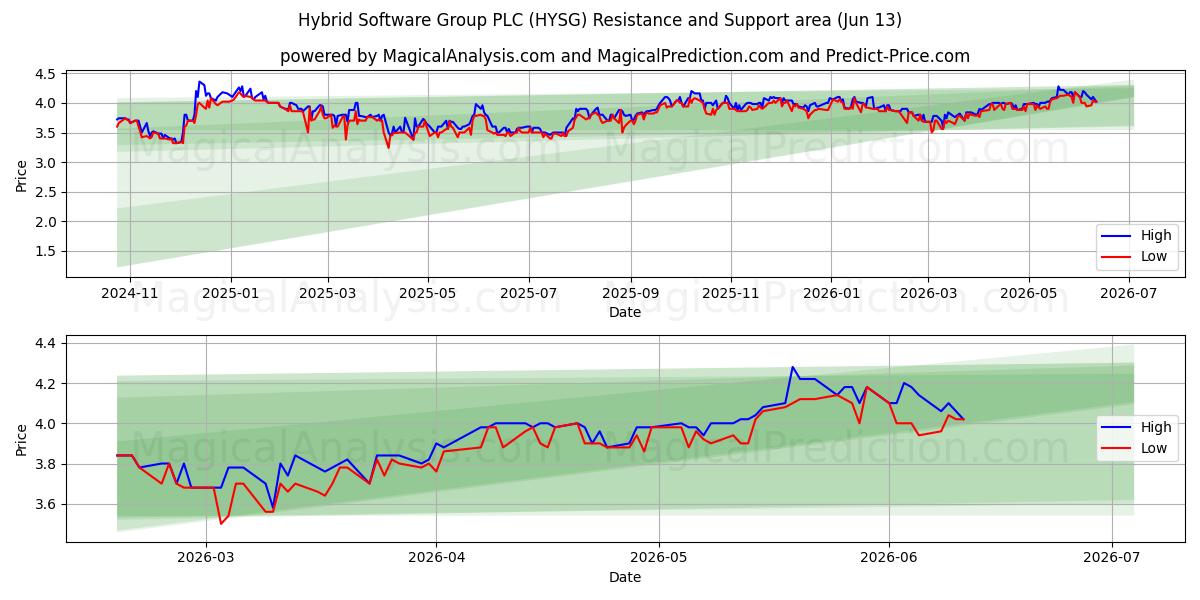Click the '3.0' y-axis tick in top chart
The height and width of the screenshot is (600, 1200).
pyautogui.click(x=47, y=163)
